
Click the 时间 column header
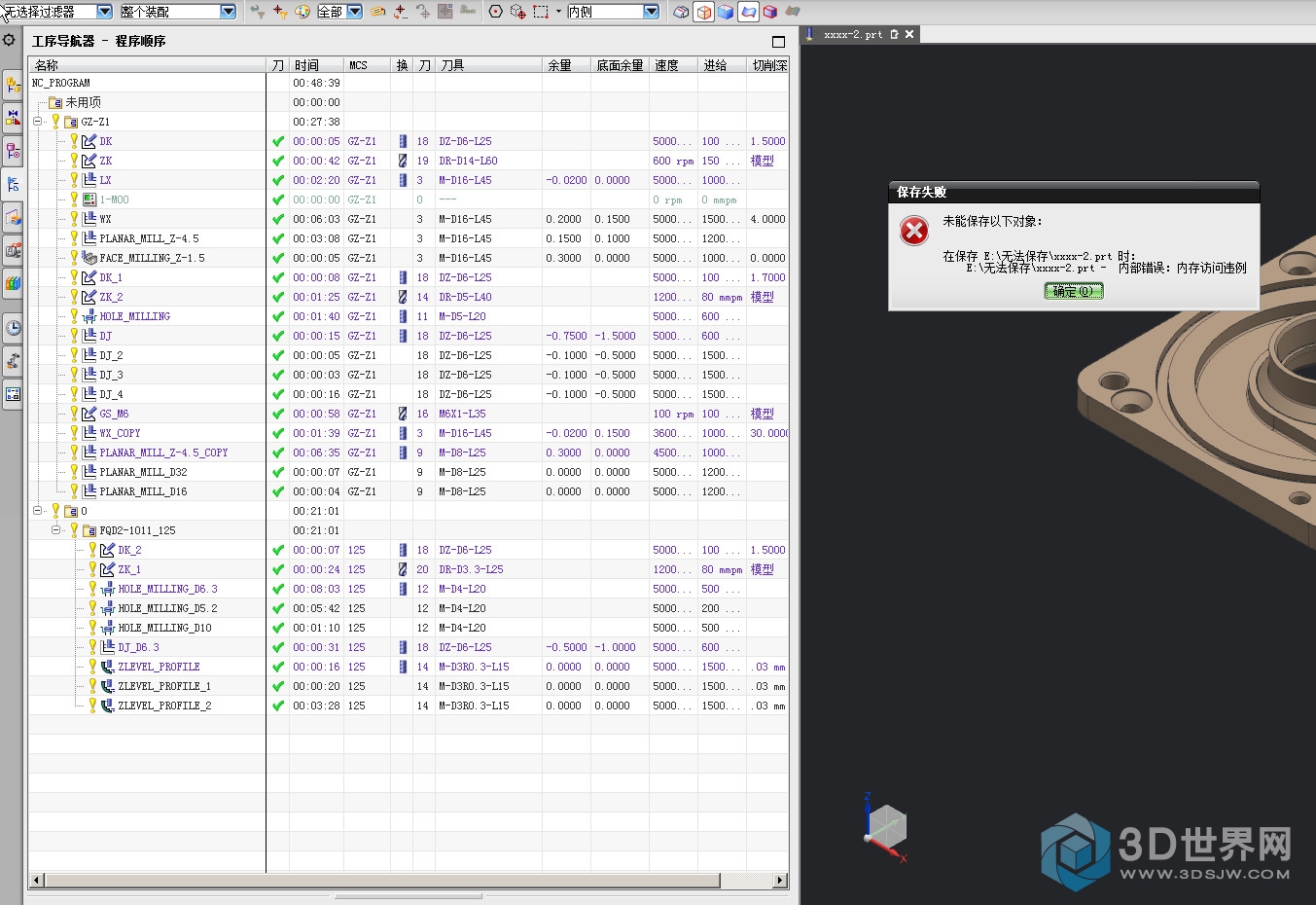pyautogui.click(x=316, y=65)
